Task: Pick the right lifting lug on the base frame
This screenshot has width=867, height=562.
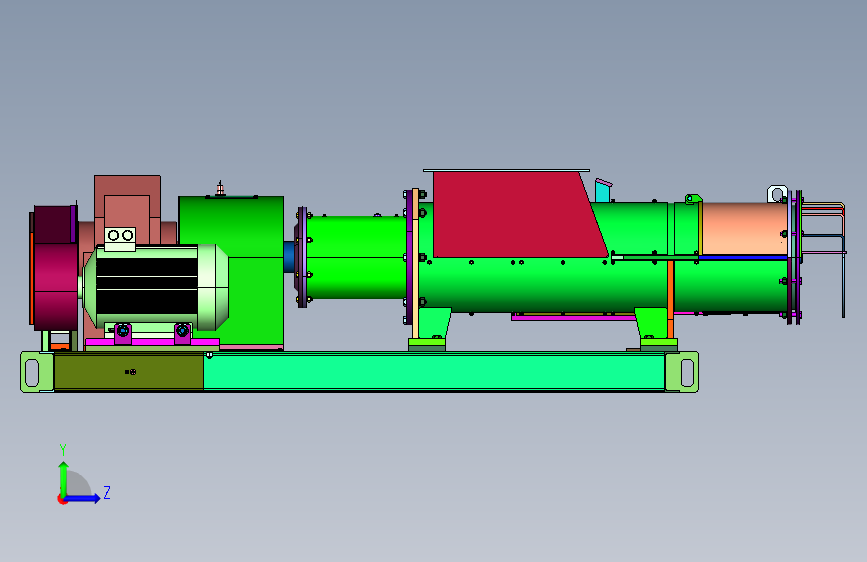Action: pyautogui.click(x=682, y=372)
